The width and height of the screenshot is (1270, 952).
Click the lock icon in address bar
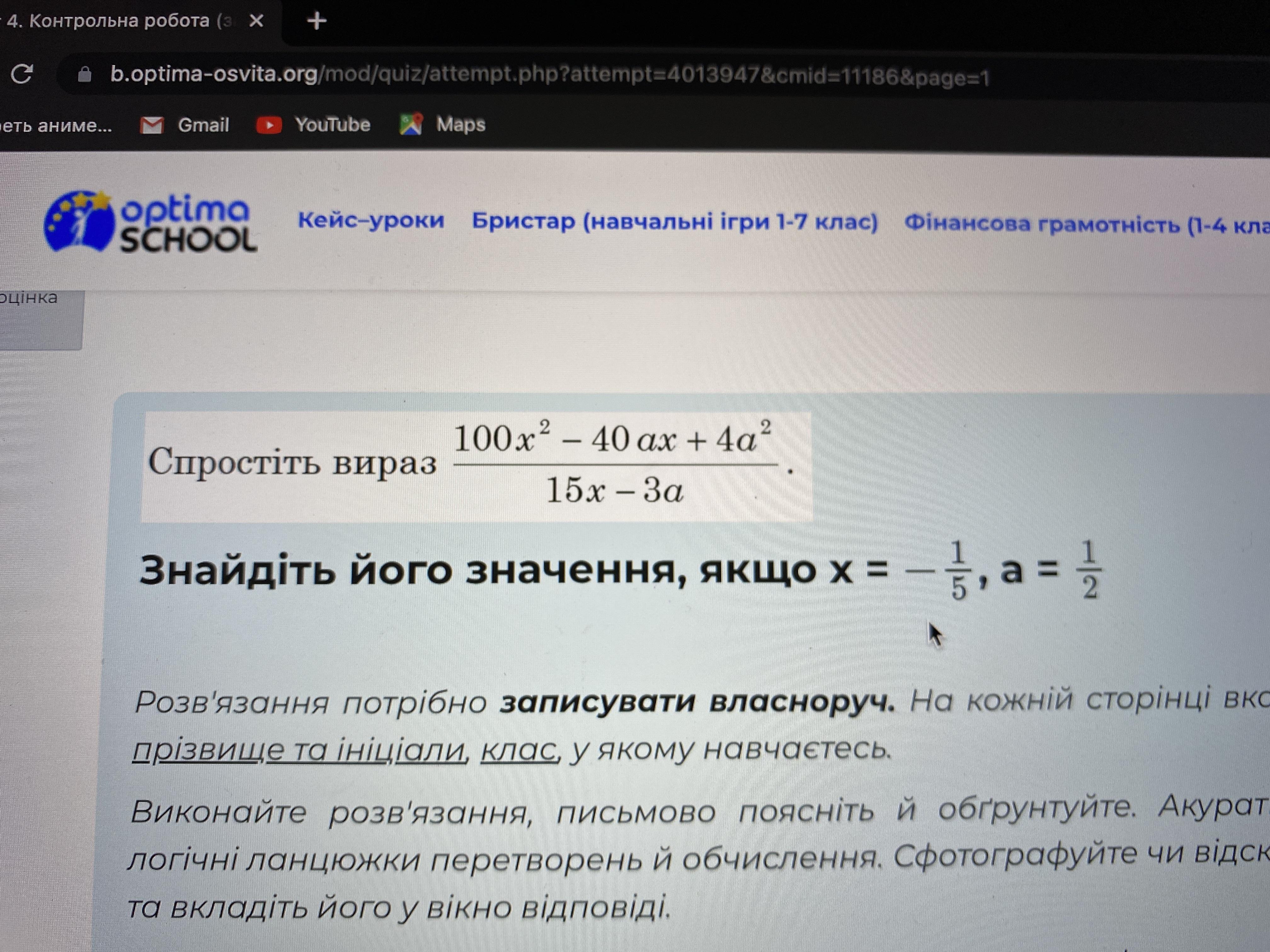(x=84, y=75)
